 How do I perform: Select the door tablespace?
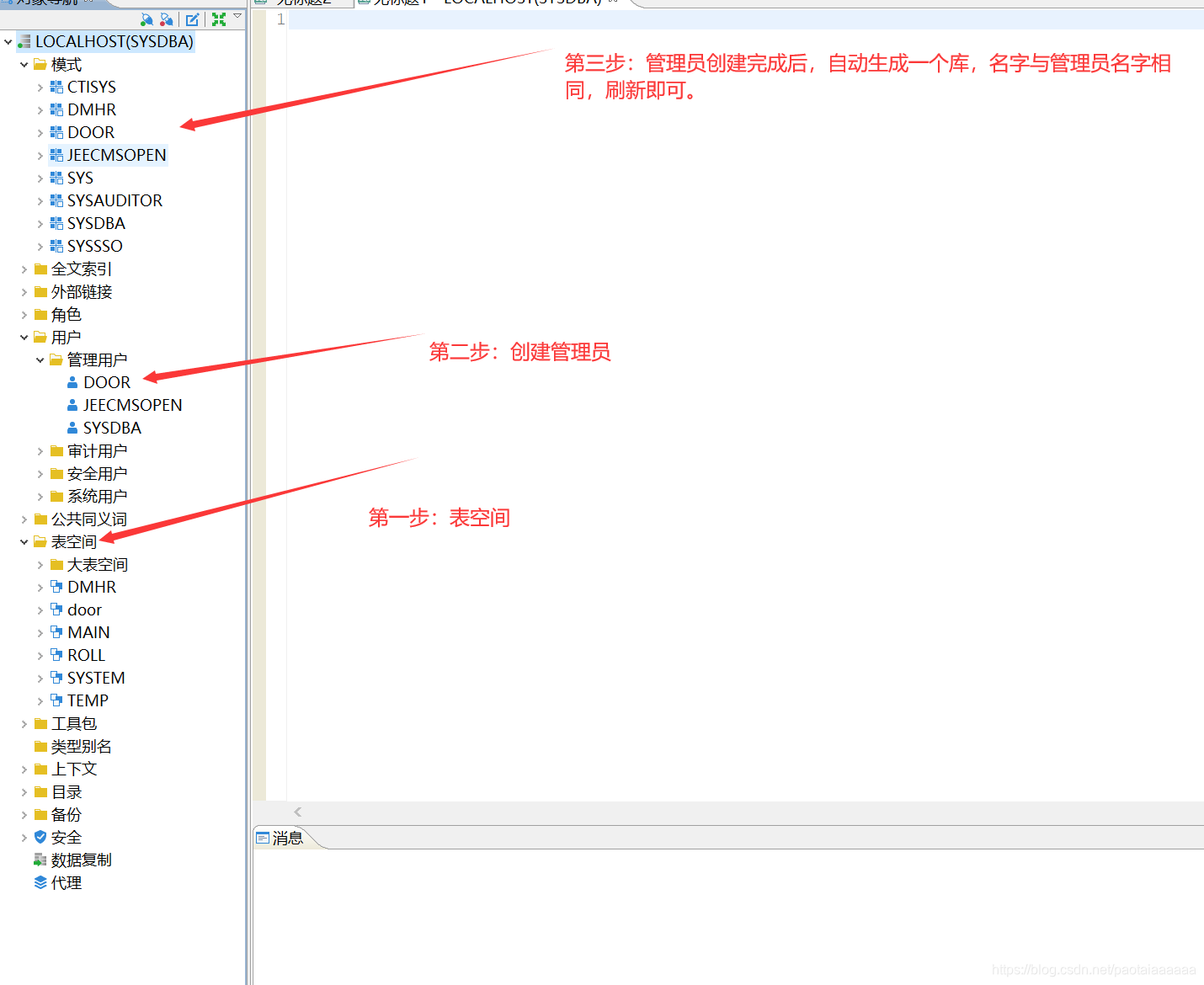(x=84, y=610)
